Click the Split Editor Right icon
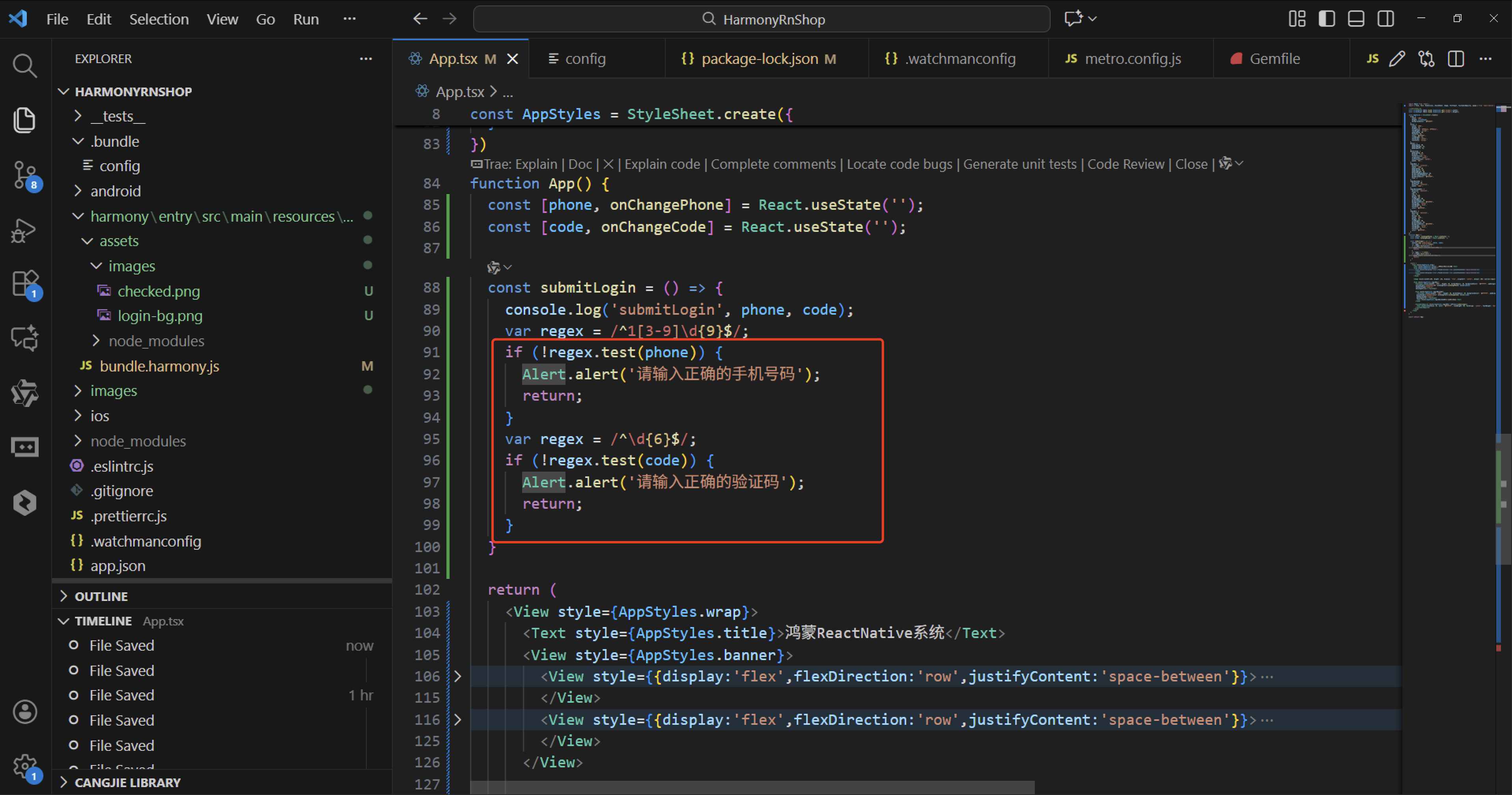This screenshot has height=795, width=1512. coord(1456,59)
